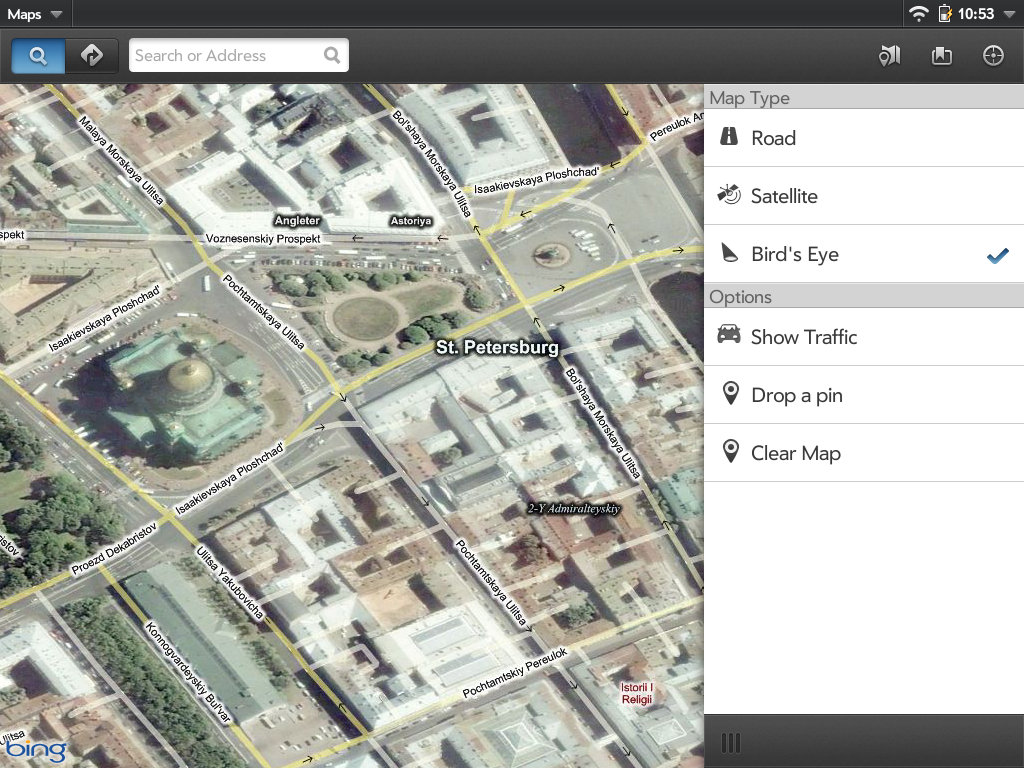Grab the panel drag handle at bottom
This screenshot has height=768, width=1024.
(x=731, y=742)
